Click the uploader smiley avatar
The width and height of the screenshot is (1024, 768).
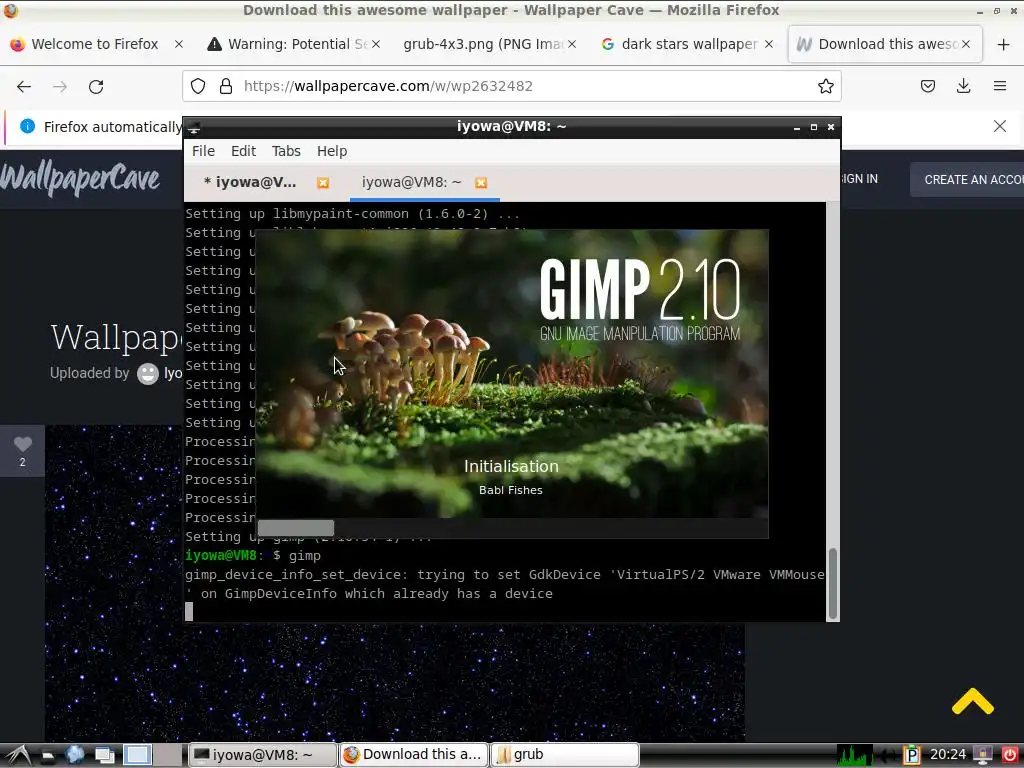(148, 374)
